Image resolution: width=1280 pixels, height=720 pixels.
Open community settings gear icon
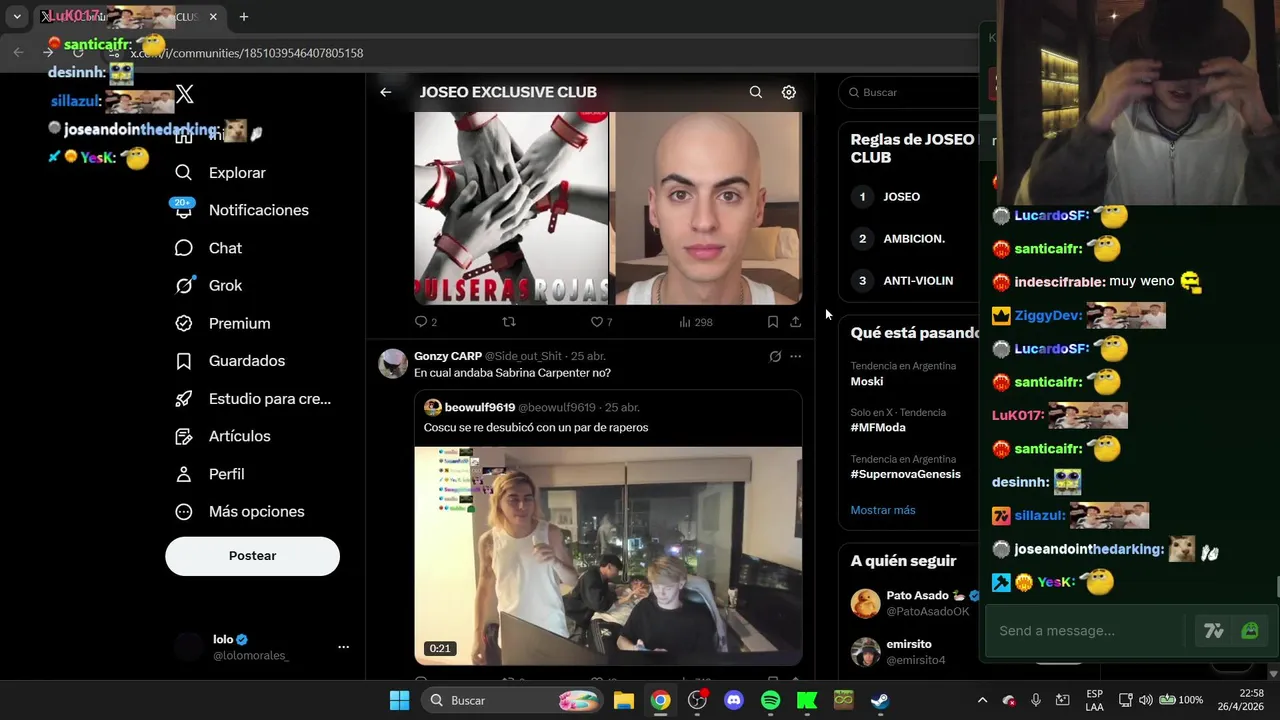(x=789, y=92)
